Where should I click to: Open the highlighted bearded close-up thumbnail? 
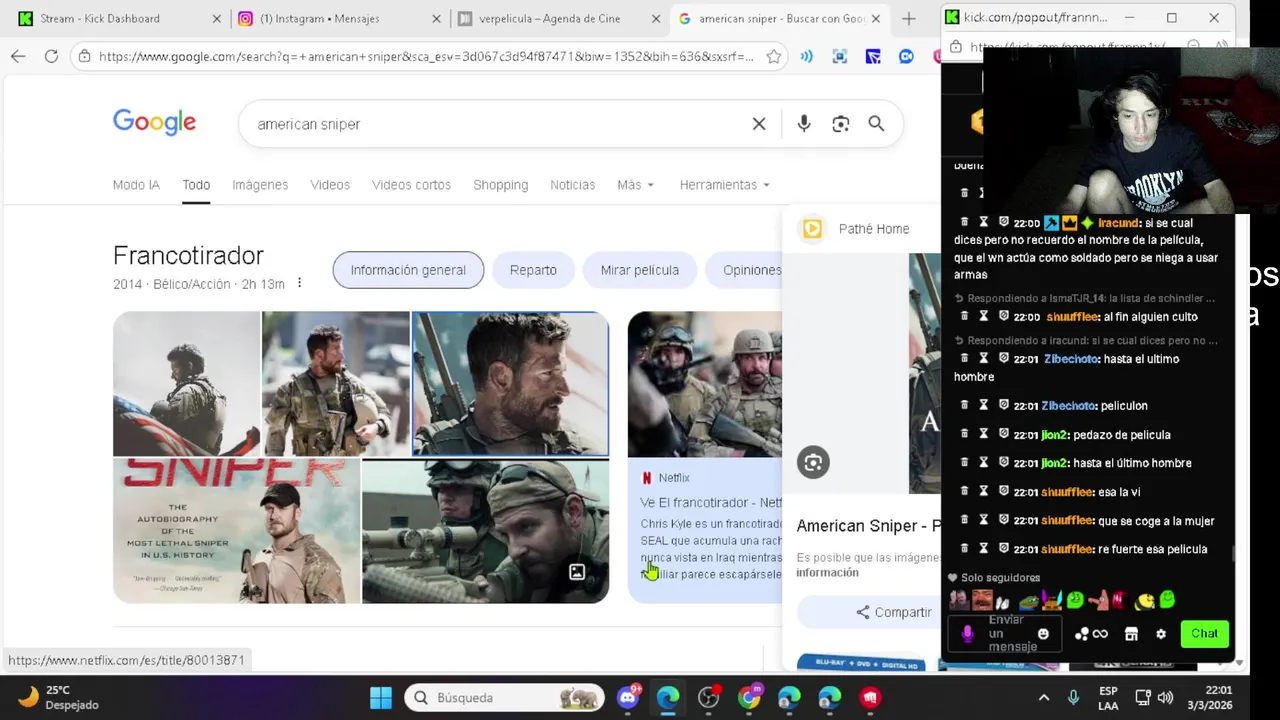510,384
